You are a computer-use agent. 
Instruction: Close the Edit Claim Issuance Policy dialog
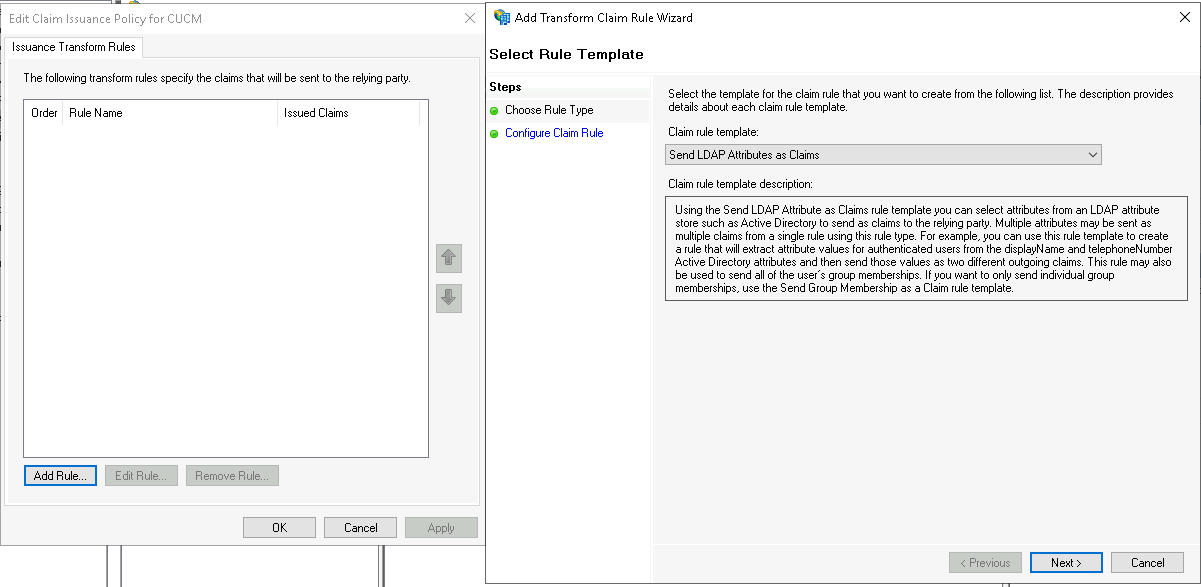[x=470, y=18]
